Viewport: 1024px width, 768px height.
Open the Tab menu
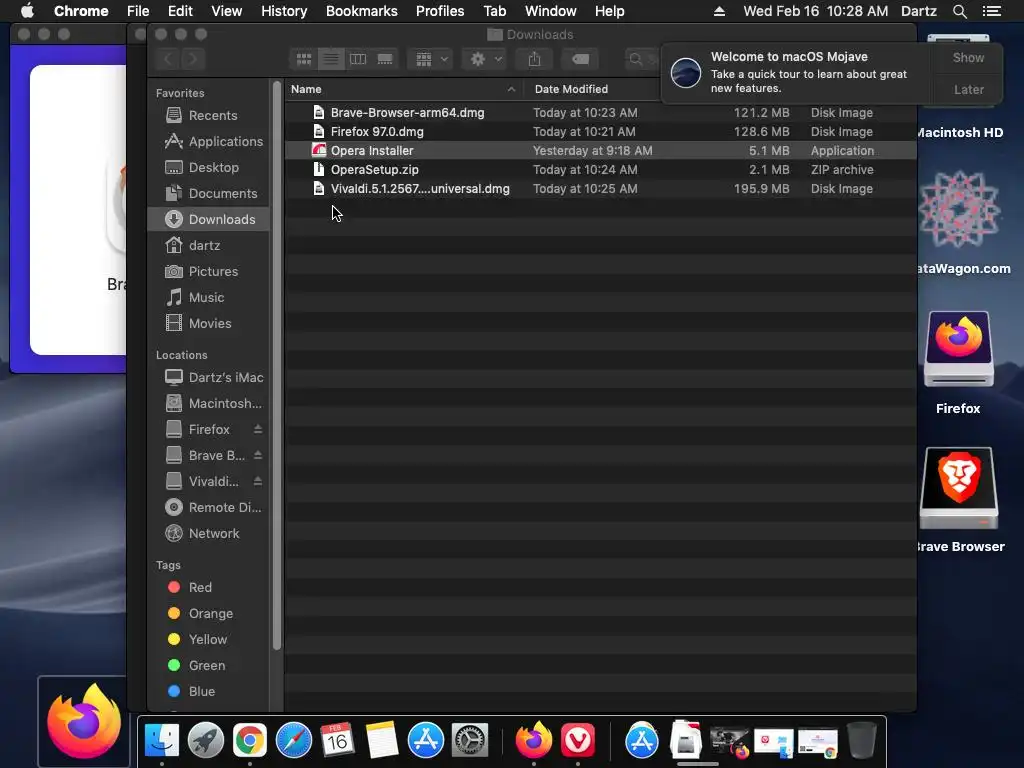494,11
